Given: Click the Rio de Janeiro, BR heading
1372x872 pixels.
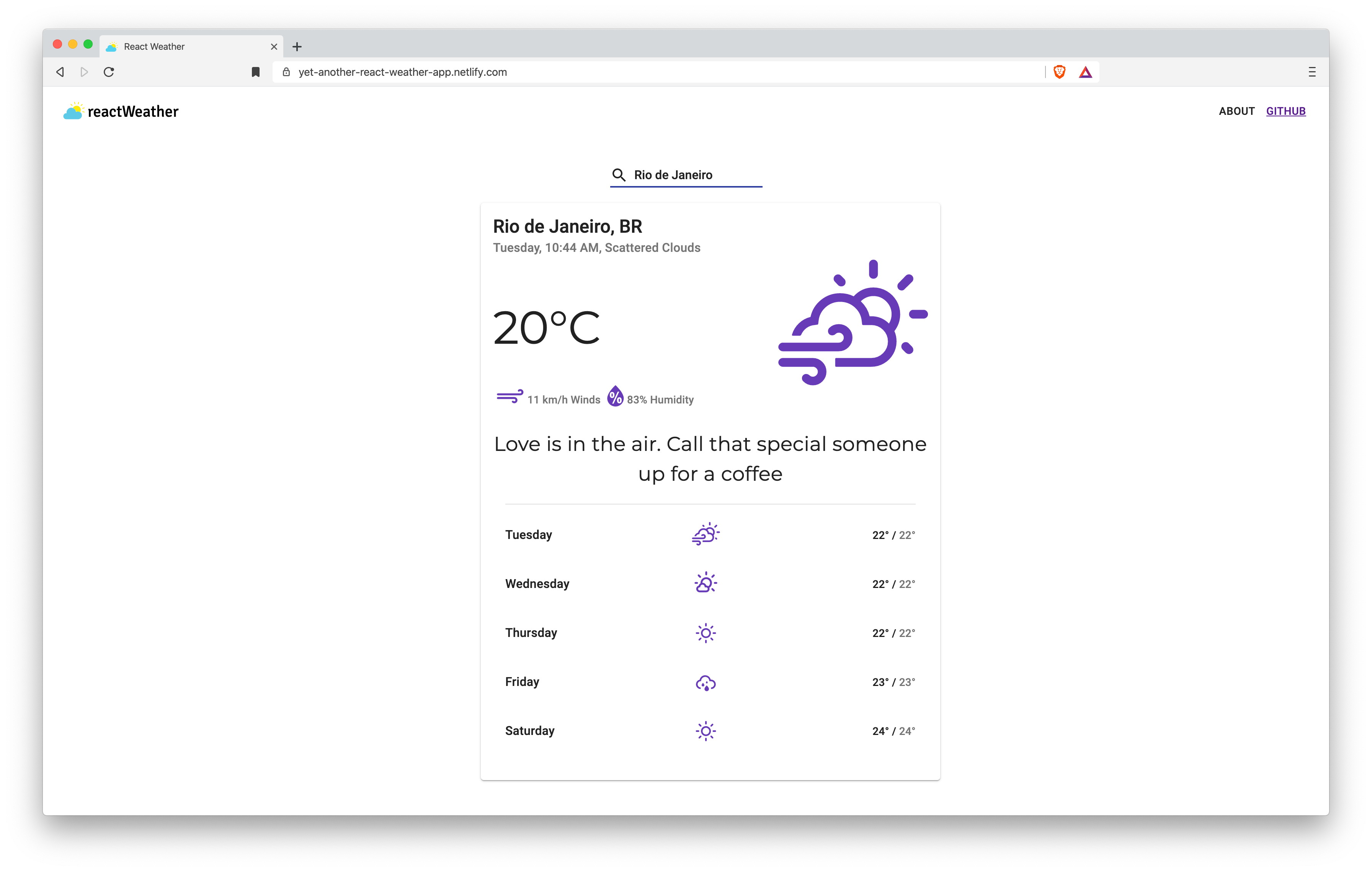Looking at the screenshot, I should (x=567, y=226).
